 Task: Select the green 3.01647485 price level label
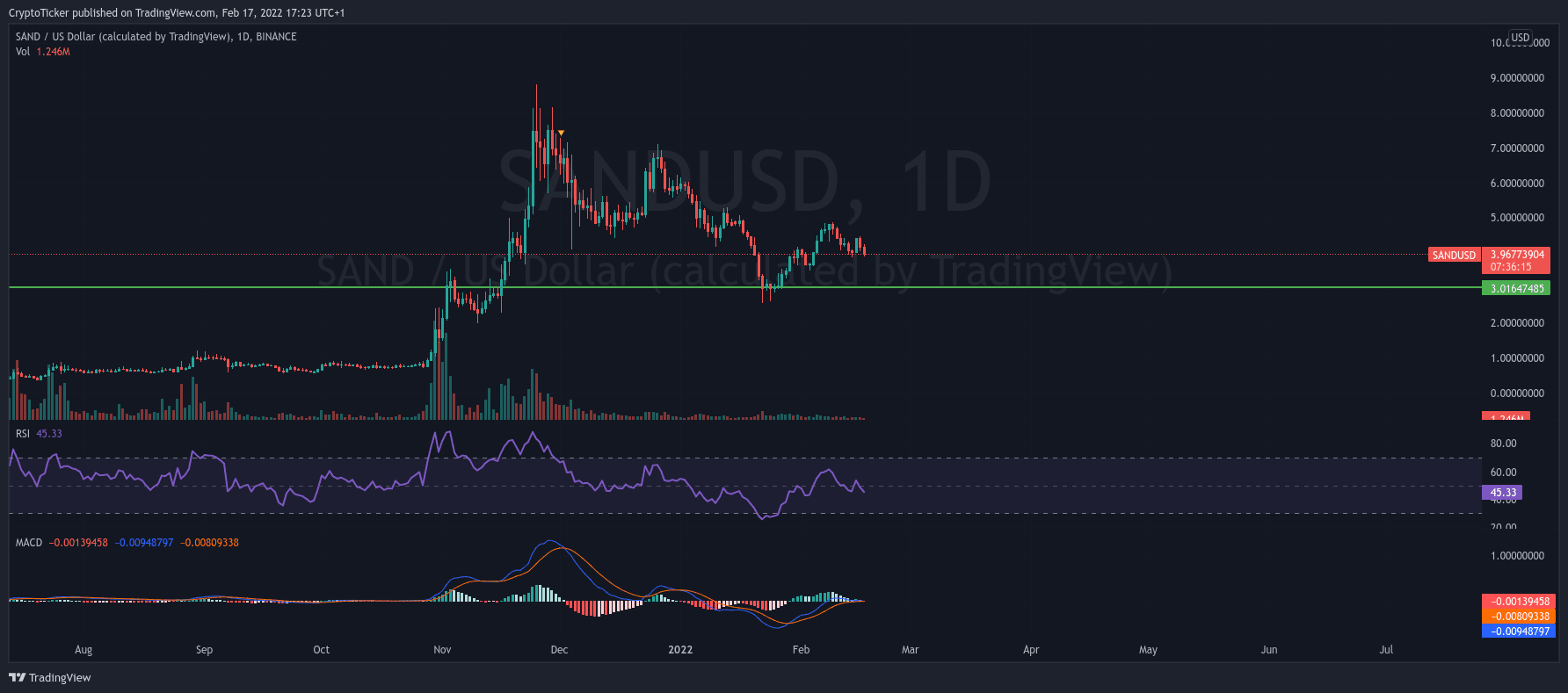(x=1516, y=288)
